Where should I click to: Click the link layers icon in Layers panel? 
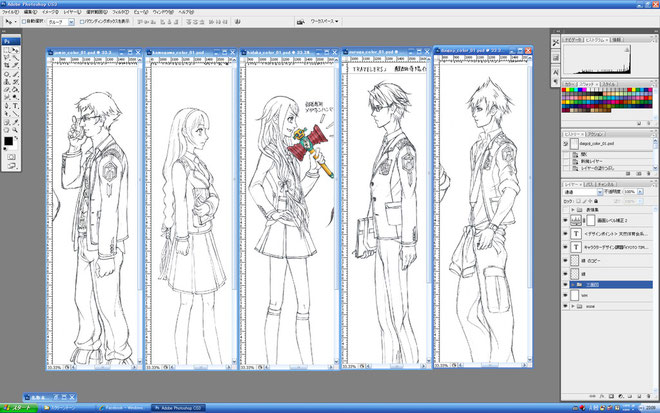[x=592, y=396]
